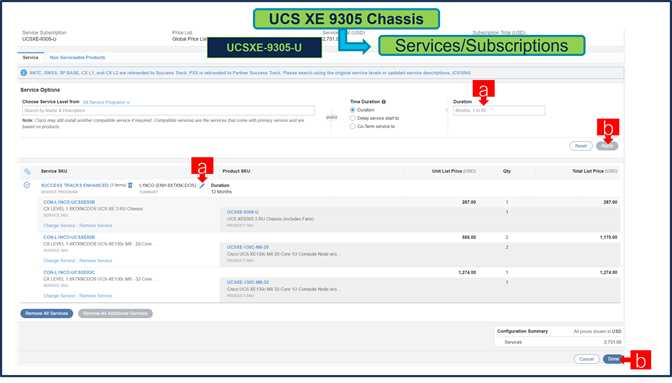Open the SUCCESS TRACKS ENHANCED link
Screen dimensions: 672x383
(75, 186)
